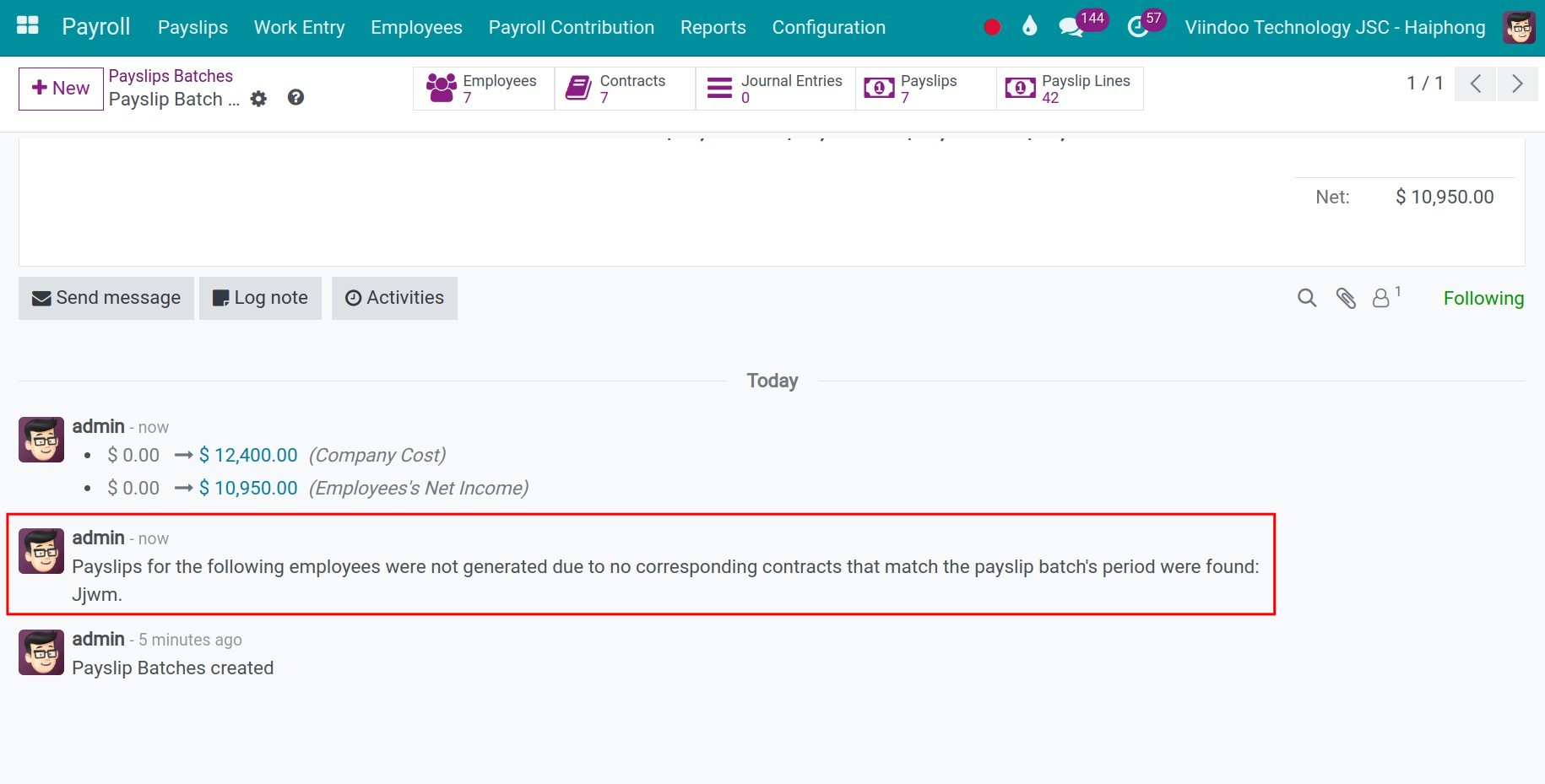Go to previous record with left chevron
Image resolution: width=1545 pixels, height=784 pixels.
(x=1475, y=84)
